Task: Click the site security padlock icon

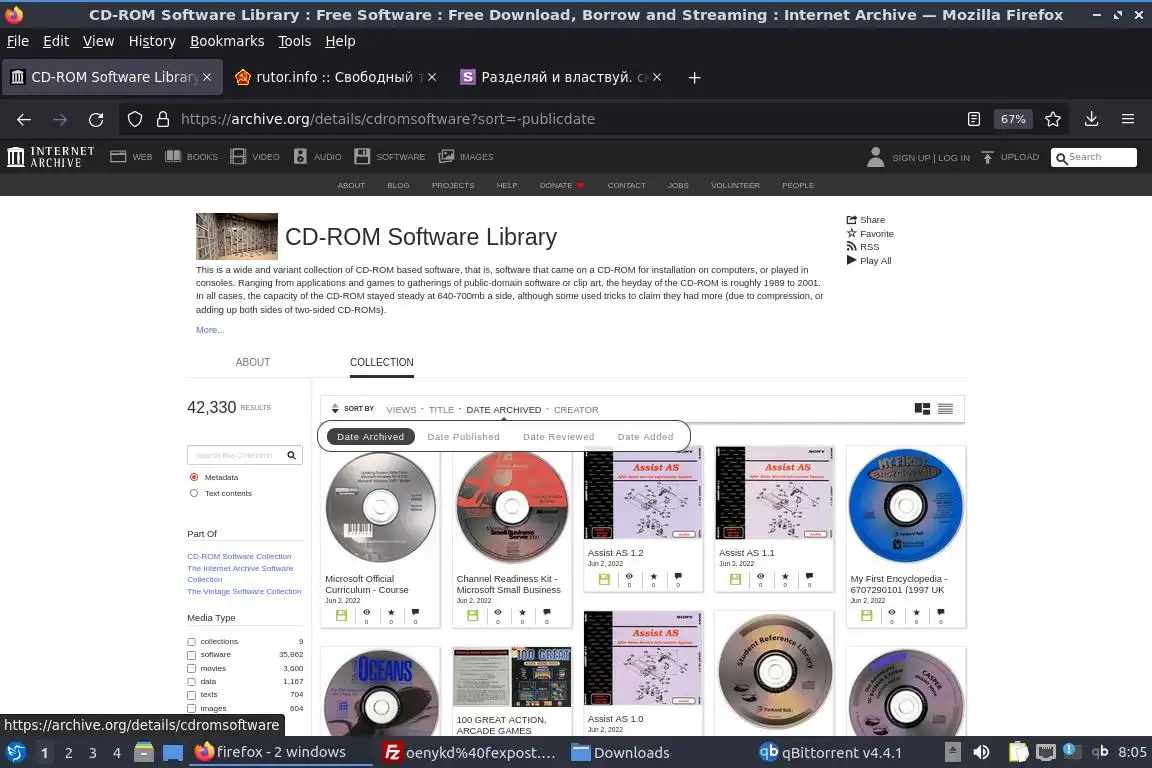Action: point(163,119)
